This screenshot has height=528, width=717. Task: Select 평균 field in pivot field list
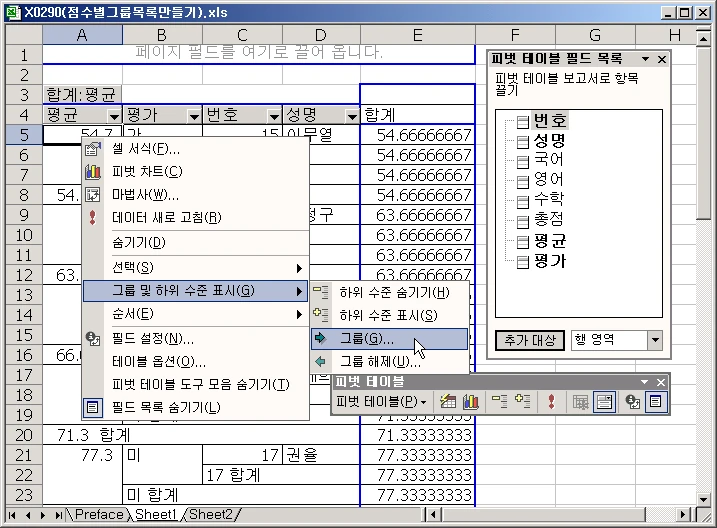point(550,240)
